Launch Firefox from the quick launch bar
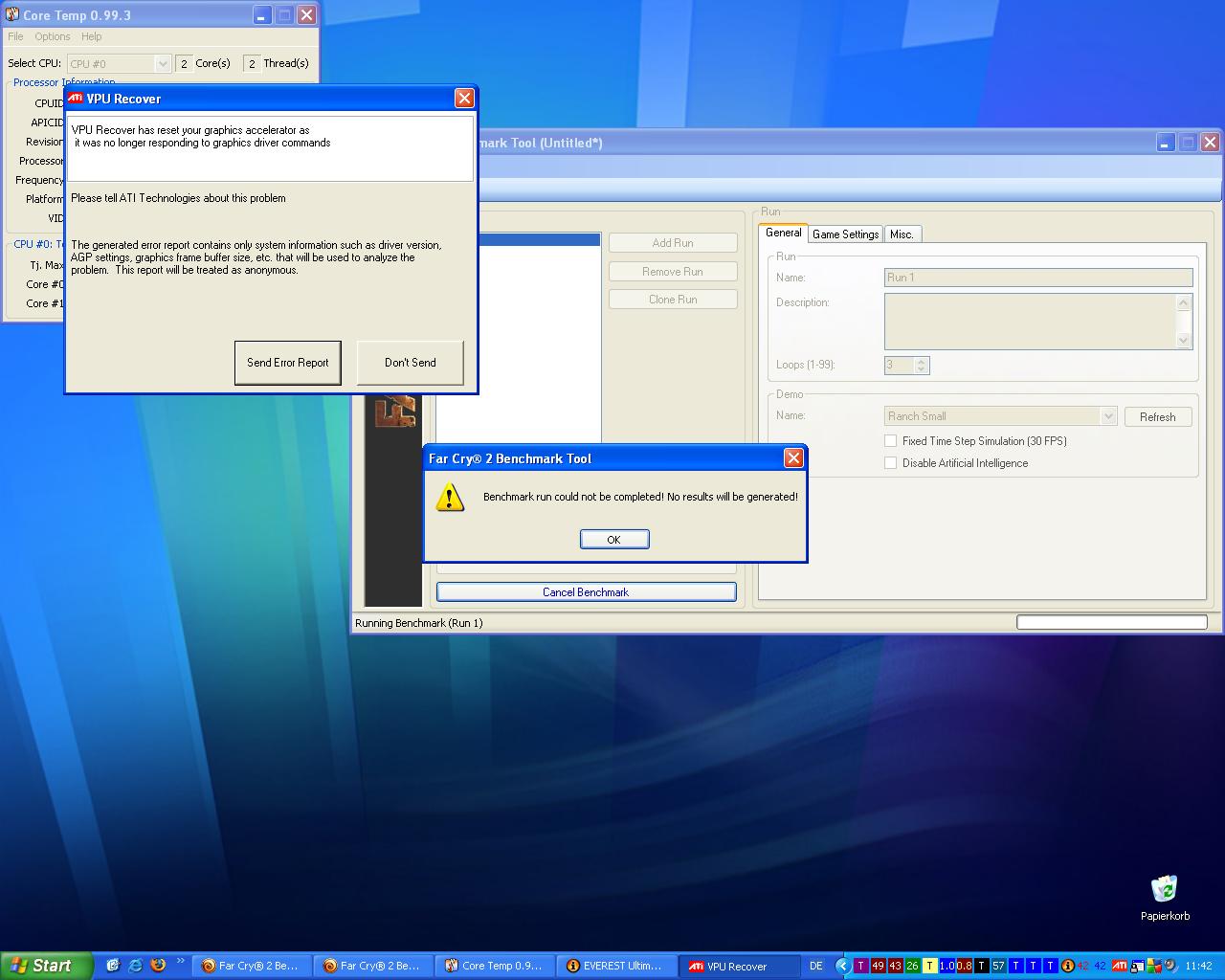1225x980 pixels. click(x=158, y=966)
